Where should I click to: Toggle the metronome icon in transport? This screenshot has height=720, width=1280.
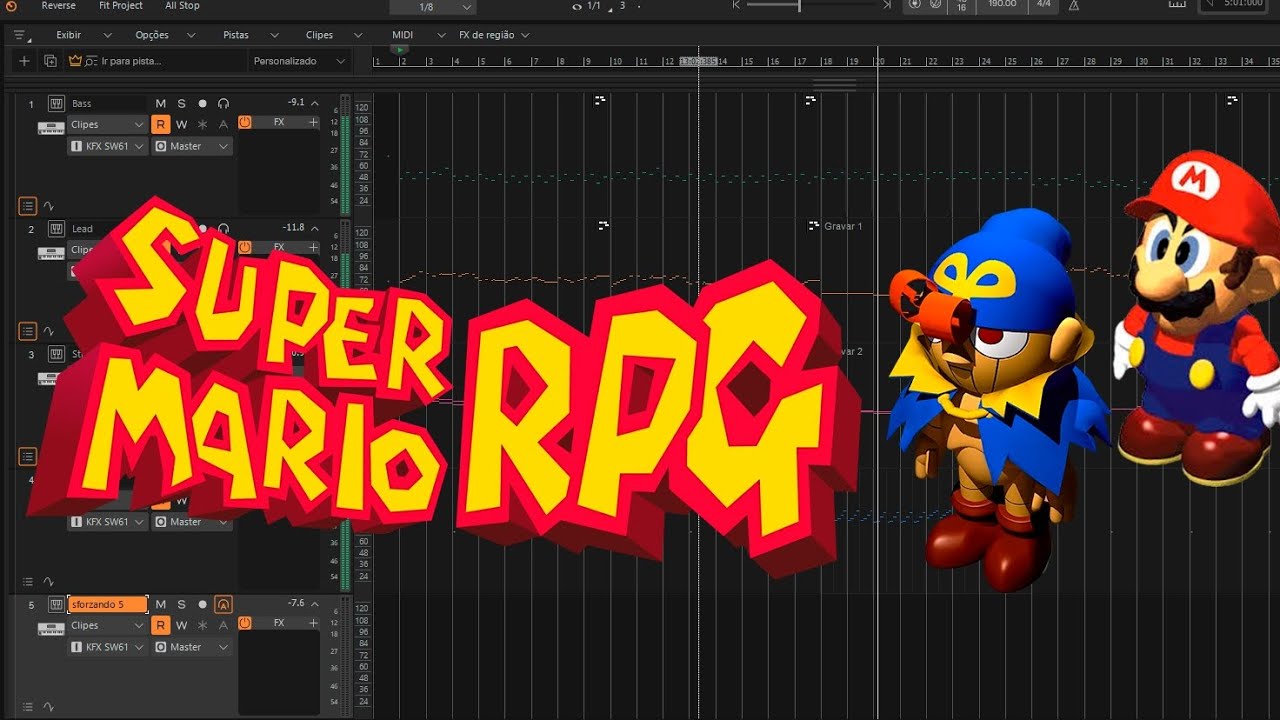[1074, 5]
